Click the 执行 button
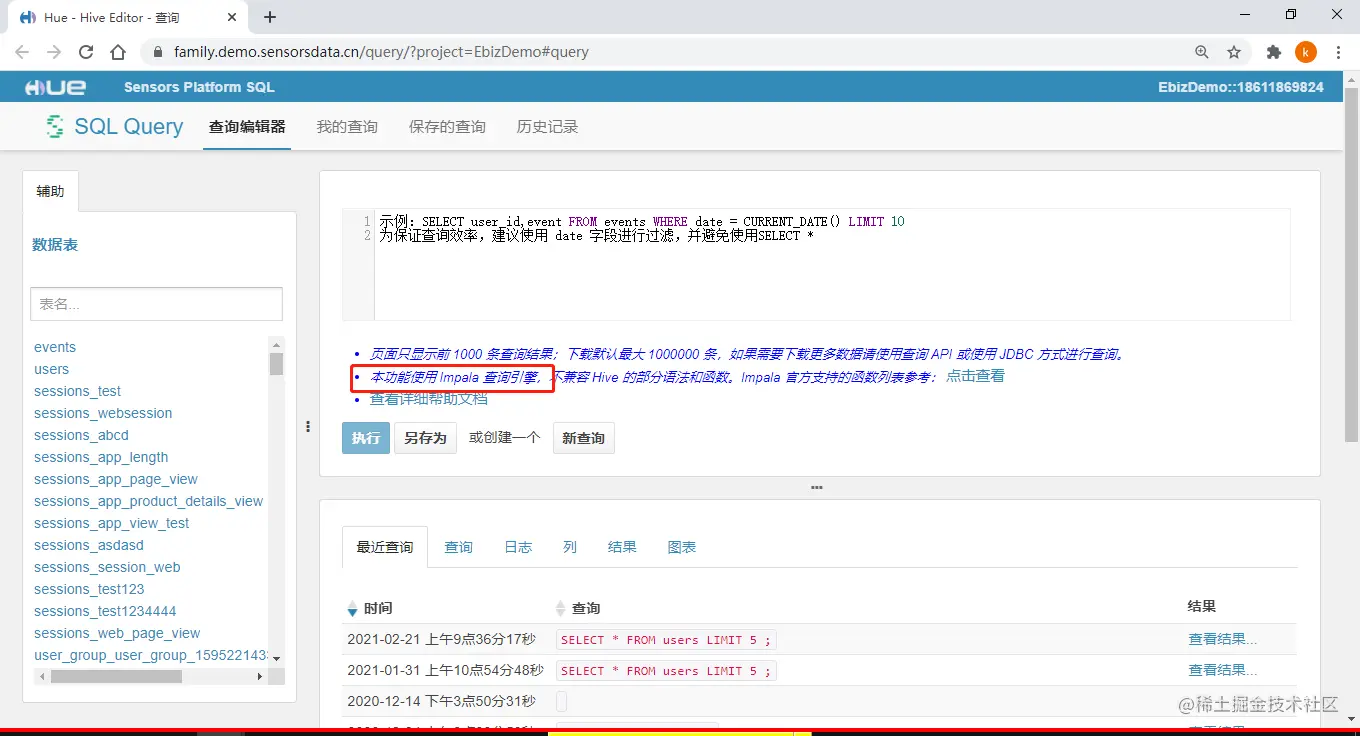Image resolution: width=1360 pixels, height=736 pixels. click(x=366, y=438)
